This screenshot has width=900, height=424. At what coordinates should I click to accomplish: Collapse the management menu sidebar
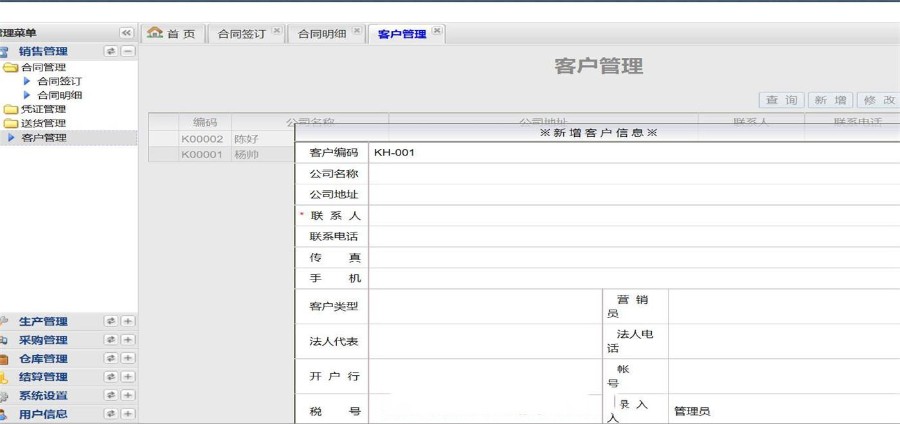coord(126,33)
